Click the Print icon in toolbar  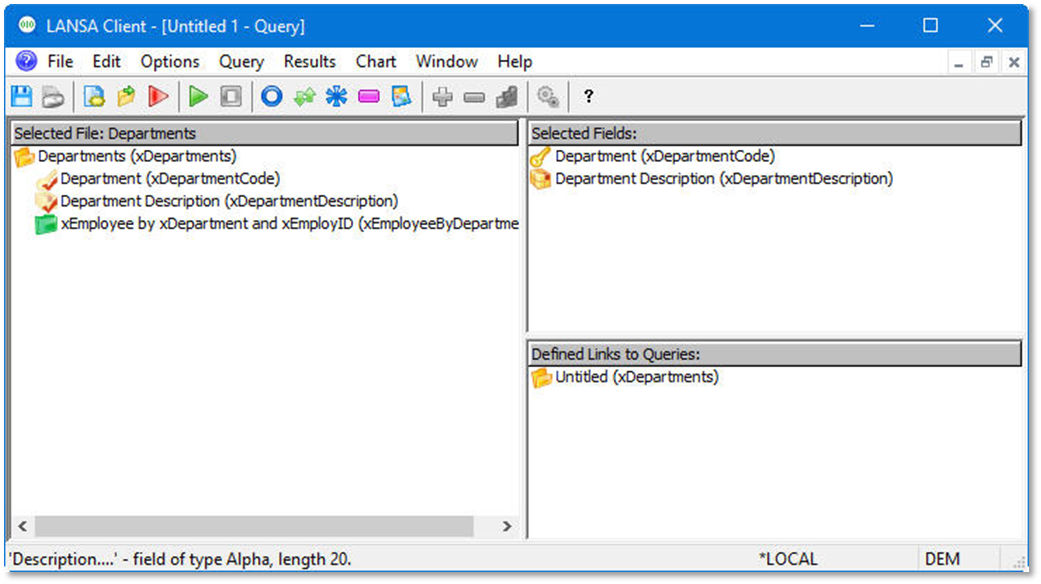pos(53,97)
